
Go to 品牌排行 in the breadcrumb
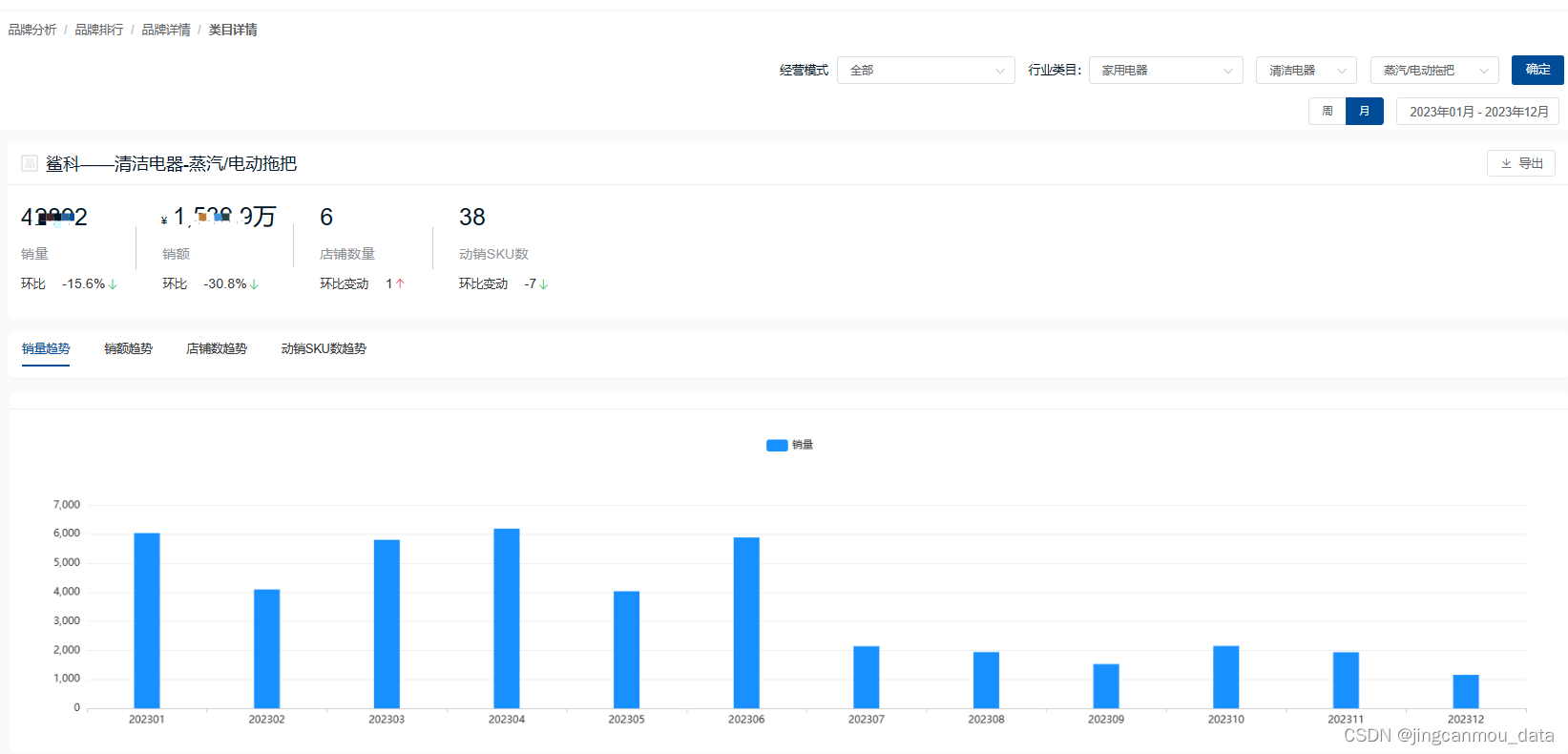(99, 30)
